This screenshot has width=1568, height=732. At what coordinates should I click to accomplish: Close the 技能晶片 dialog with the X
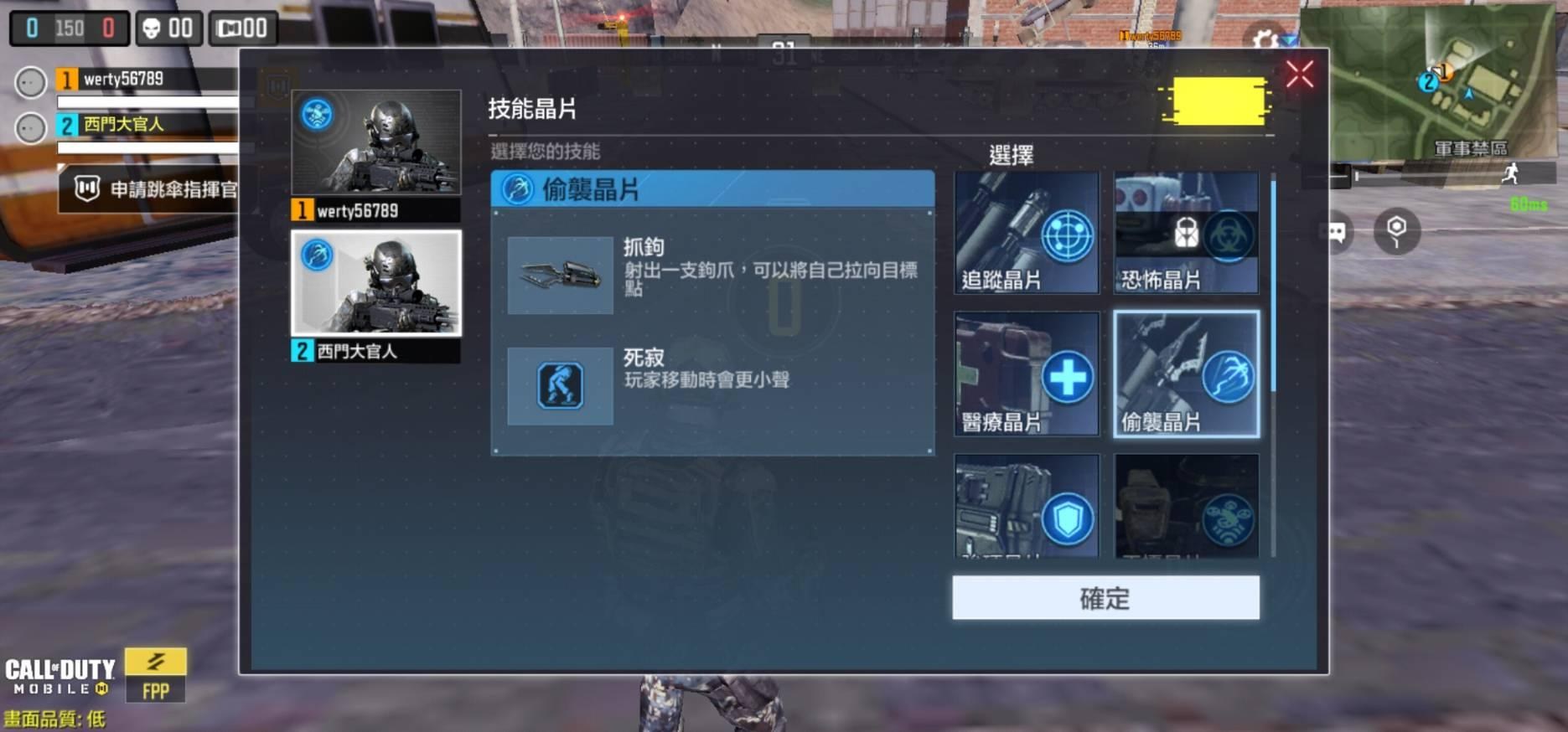[x=1300, y=74]
